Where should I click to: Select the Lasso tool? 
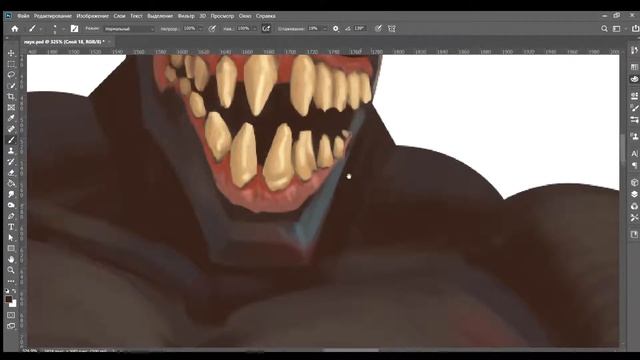click(11, 75)
